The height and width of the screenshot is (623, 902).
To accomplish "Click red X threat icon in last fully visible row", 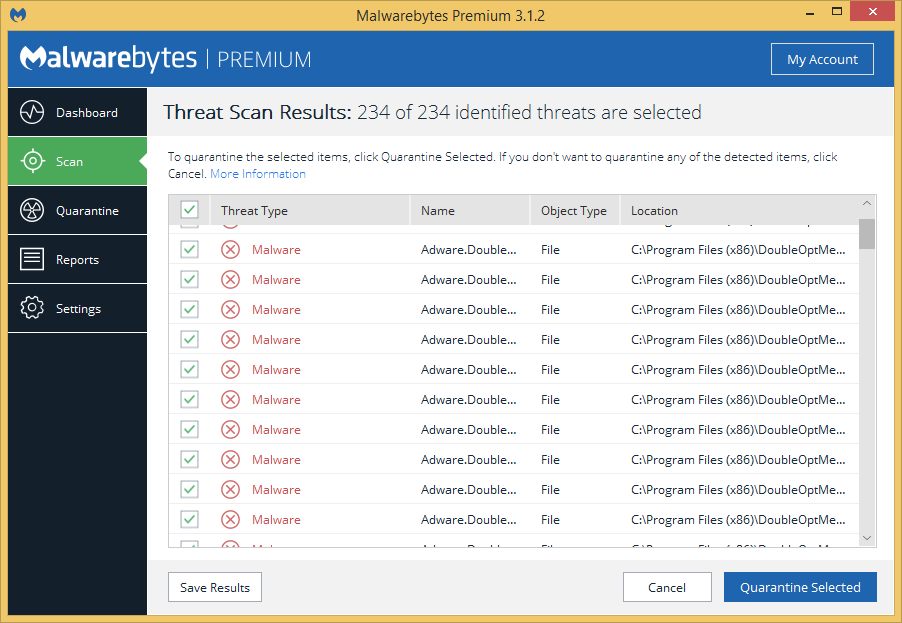I will pos(230,519).
